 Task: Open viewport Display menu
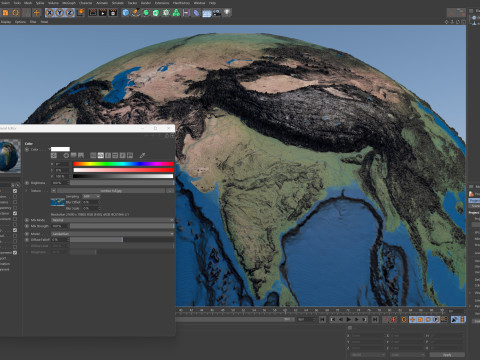[6, 22]
